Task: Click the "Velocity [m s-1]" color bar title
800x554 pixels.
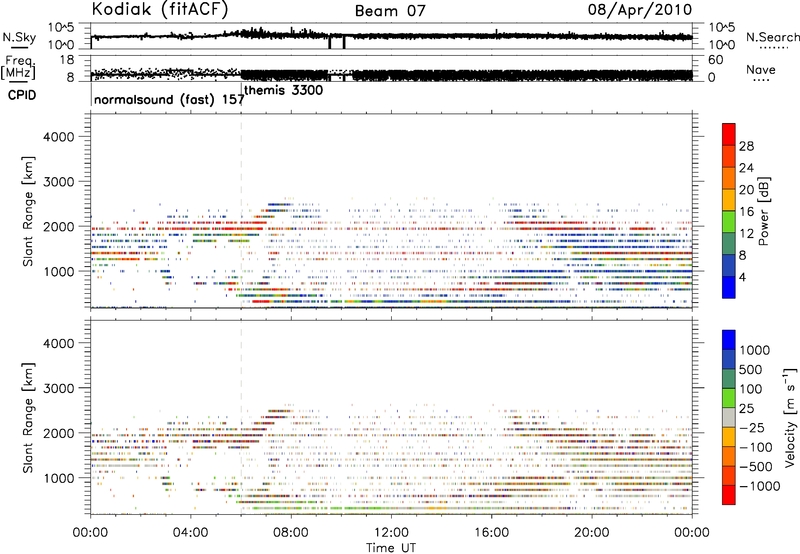Action: point(790,417)
